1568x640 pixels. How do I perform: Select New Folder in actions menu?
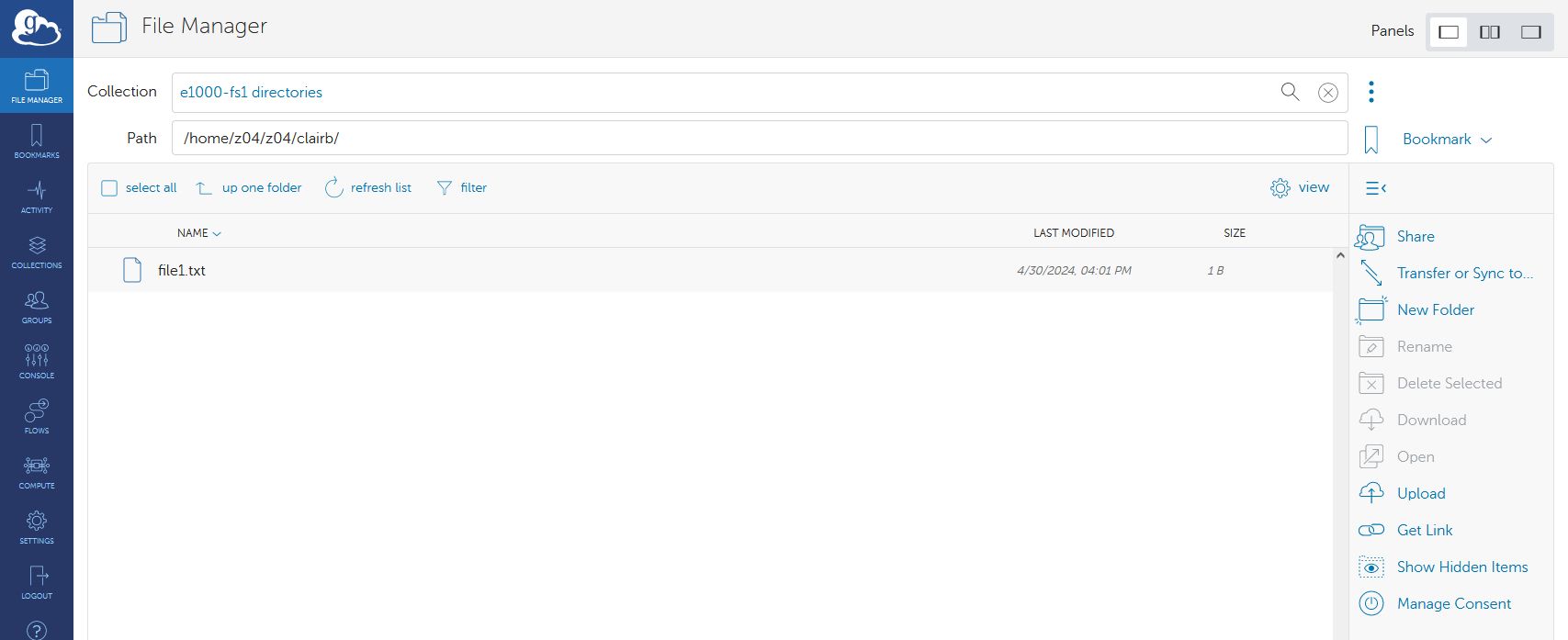tap(1435, 310)
